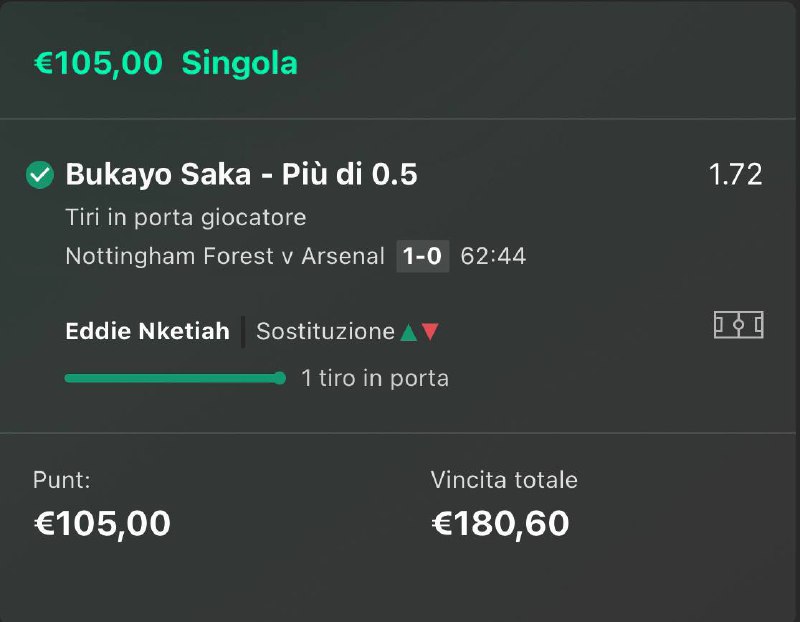Click the Eddie Nketiah player name
This screenshot has height=622, width=800.
point(147,331)
